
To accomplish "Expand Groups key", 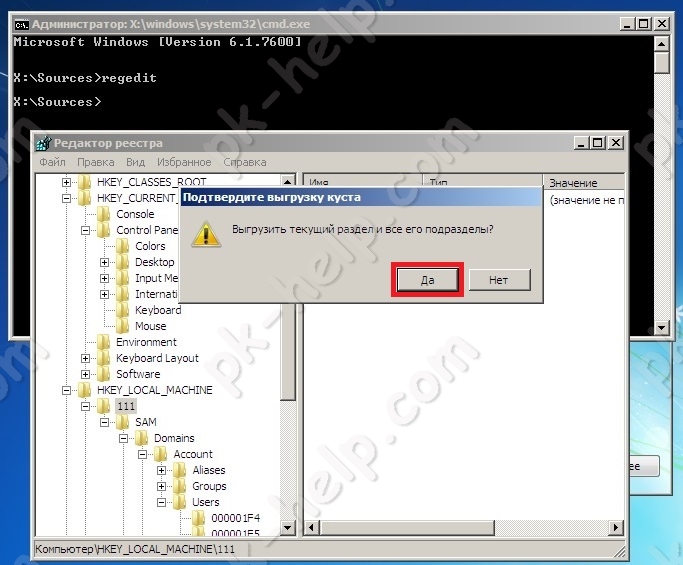I will [x=162, y=486].
